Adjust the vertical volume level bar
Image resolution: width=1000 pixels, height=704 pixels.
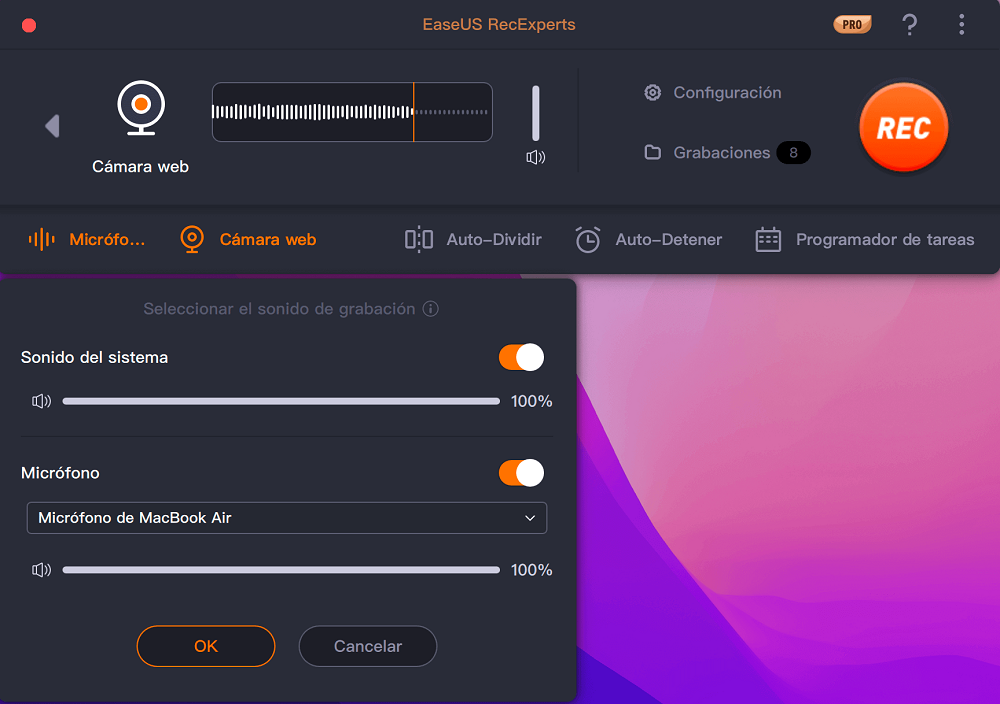pyautogui.click(x=536, y=113)
